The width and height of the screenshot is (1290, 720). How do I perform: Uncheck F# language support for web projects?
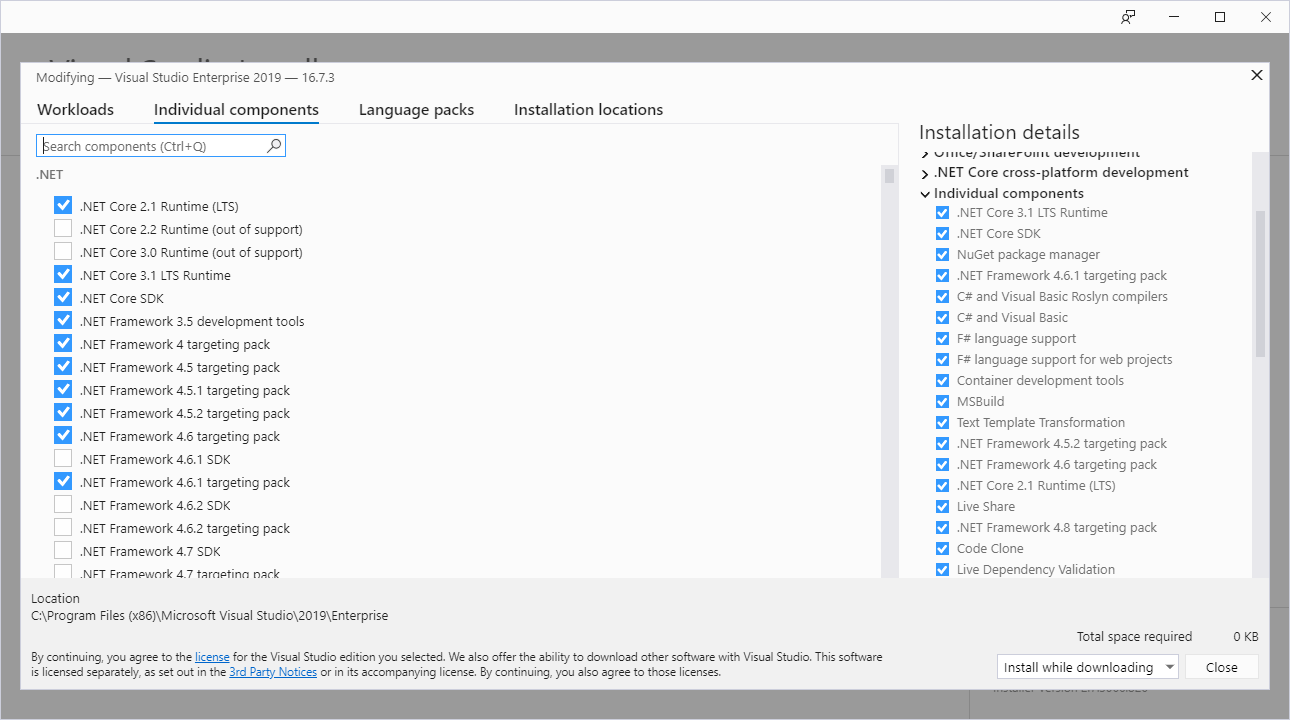(x=942, y=360)
